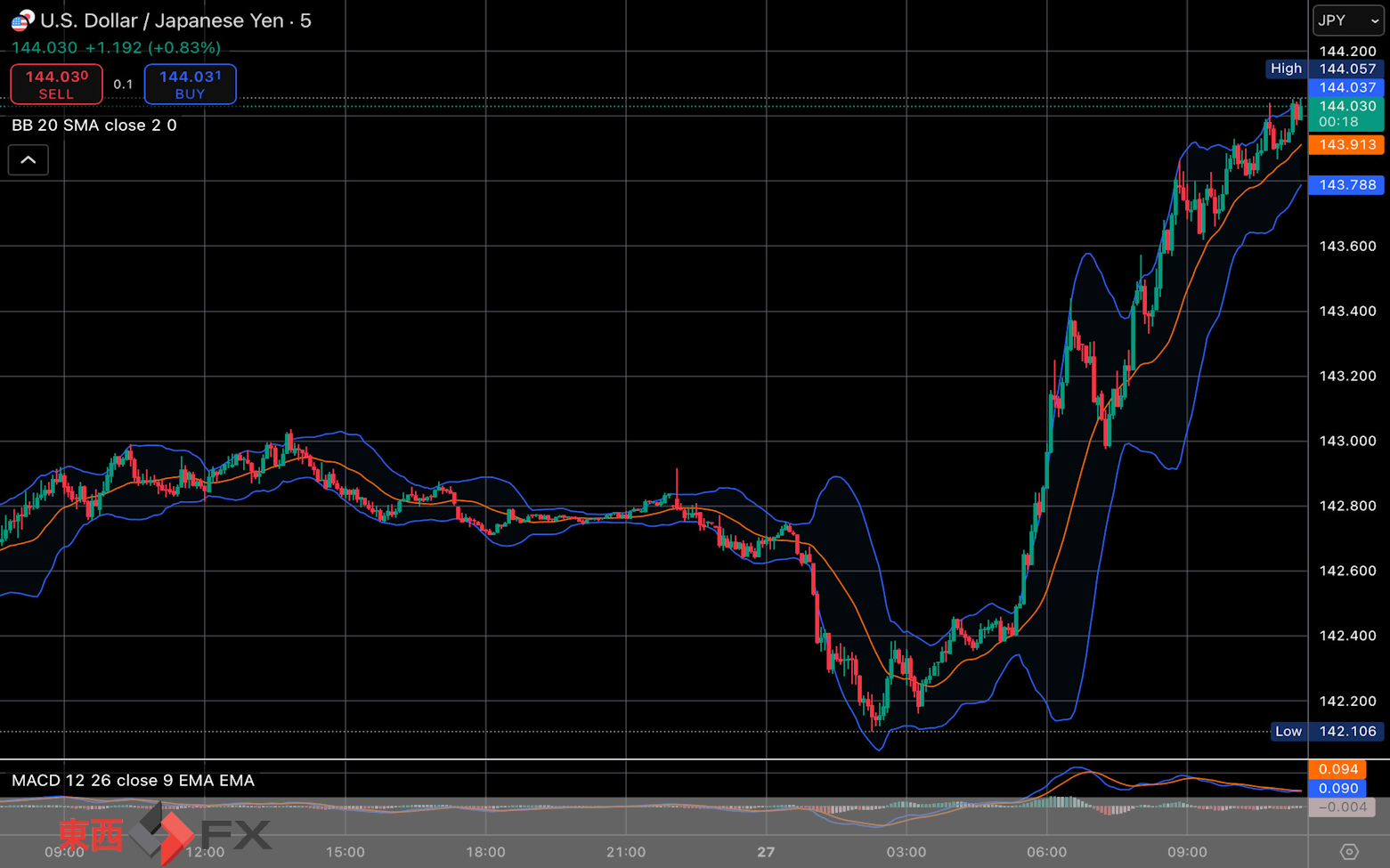Open the JPY currency dropdown
Screen dimensions: 1390x868
[x=1347, y=20]
